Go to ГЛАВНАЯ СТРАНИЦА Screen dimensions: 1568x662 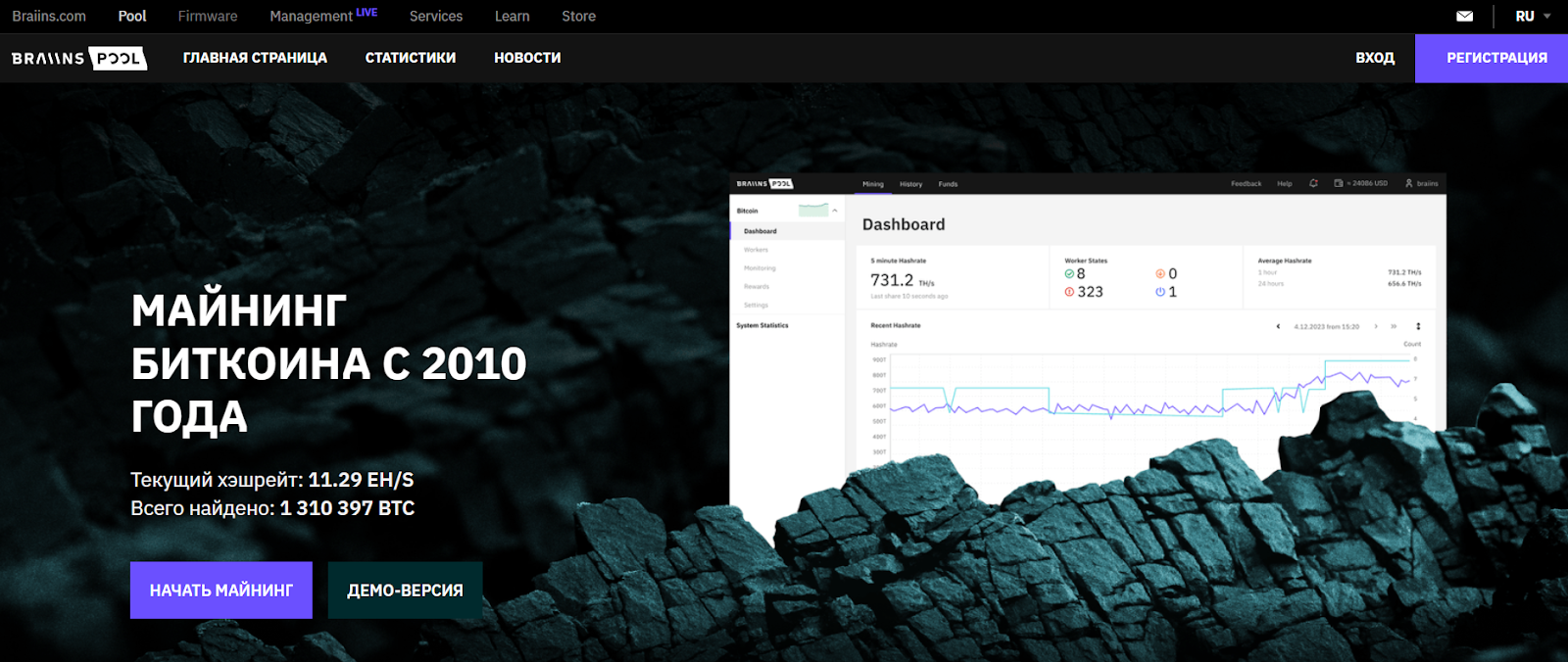(255, 58)
